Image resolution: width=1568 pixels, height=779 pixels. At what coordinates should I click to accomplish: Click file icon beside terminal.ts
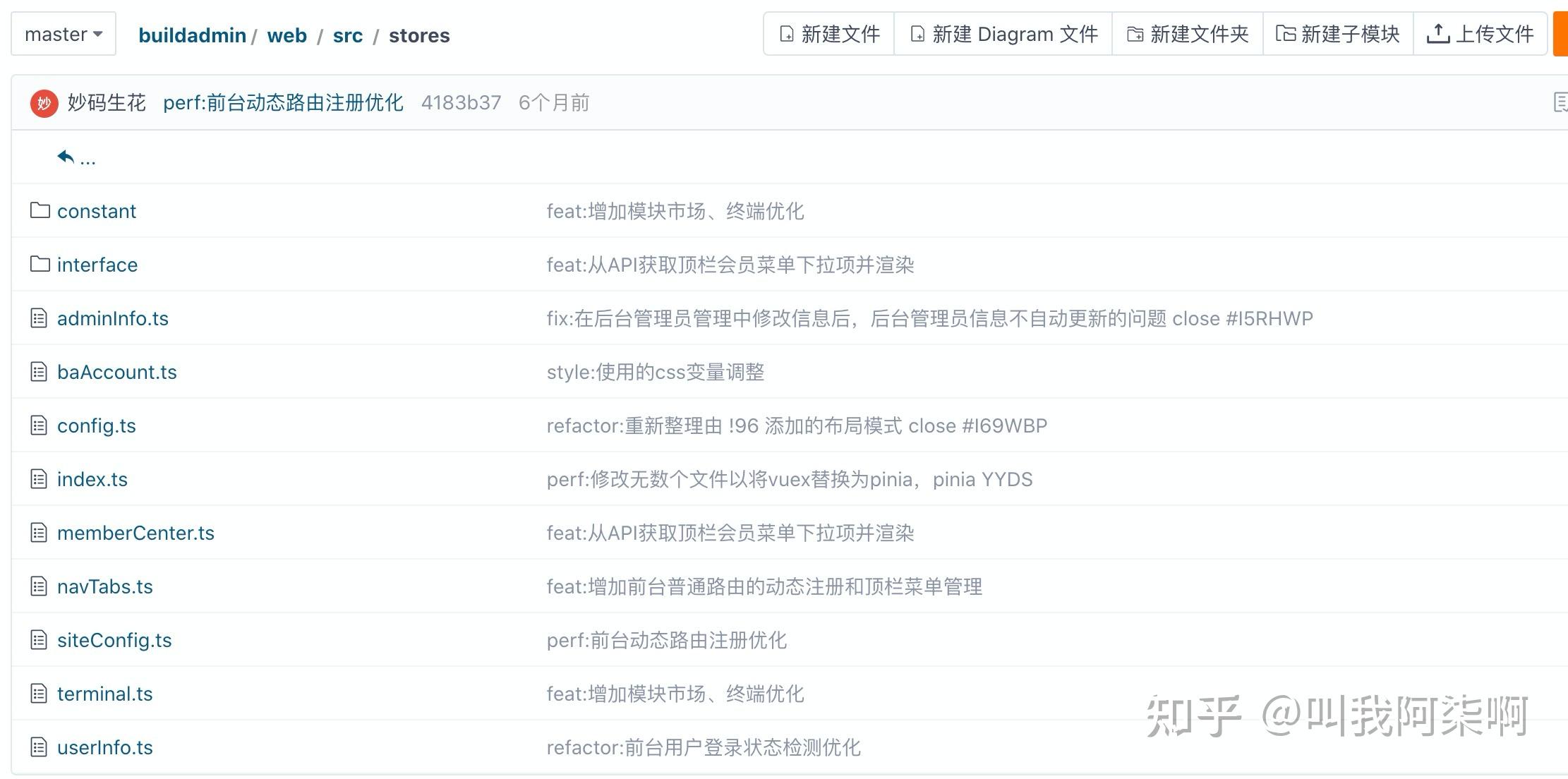point(39,694)
